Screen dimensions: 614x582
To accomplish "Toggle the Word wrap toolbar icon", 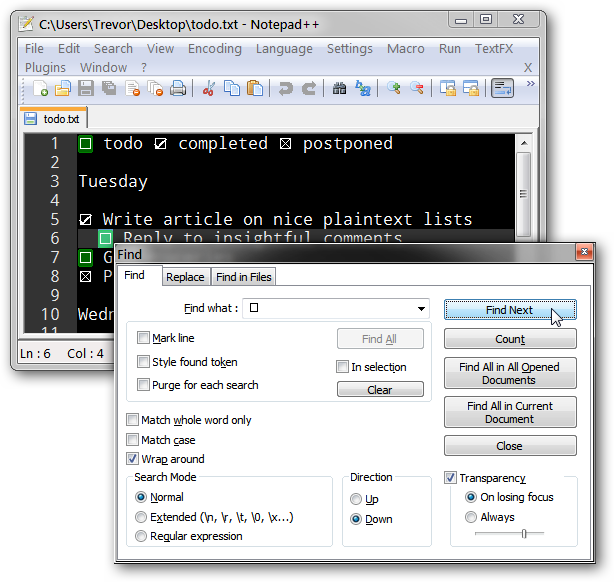I will (x=502, y=88).
